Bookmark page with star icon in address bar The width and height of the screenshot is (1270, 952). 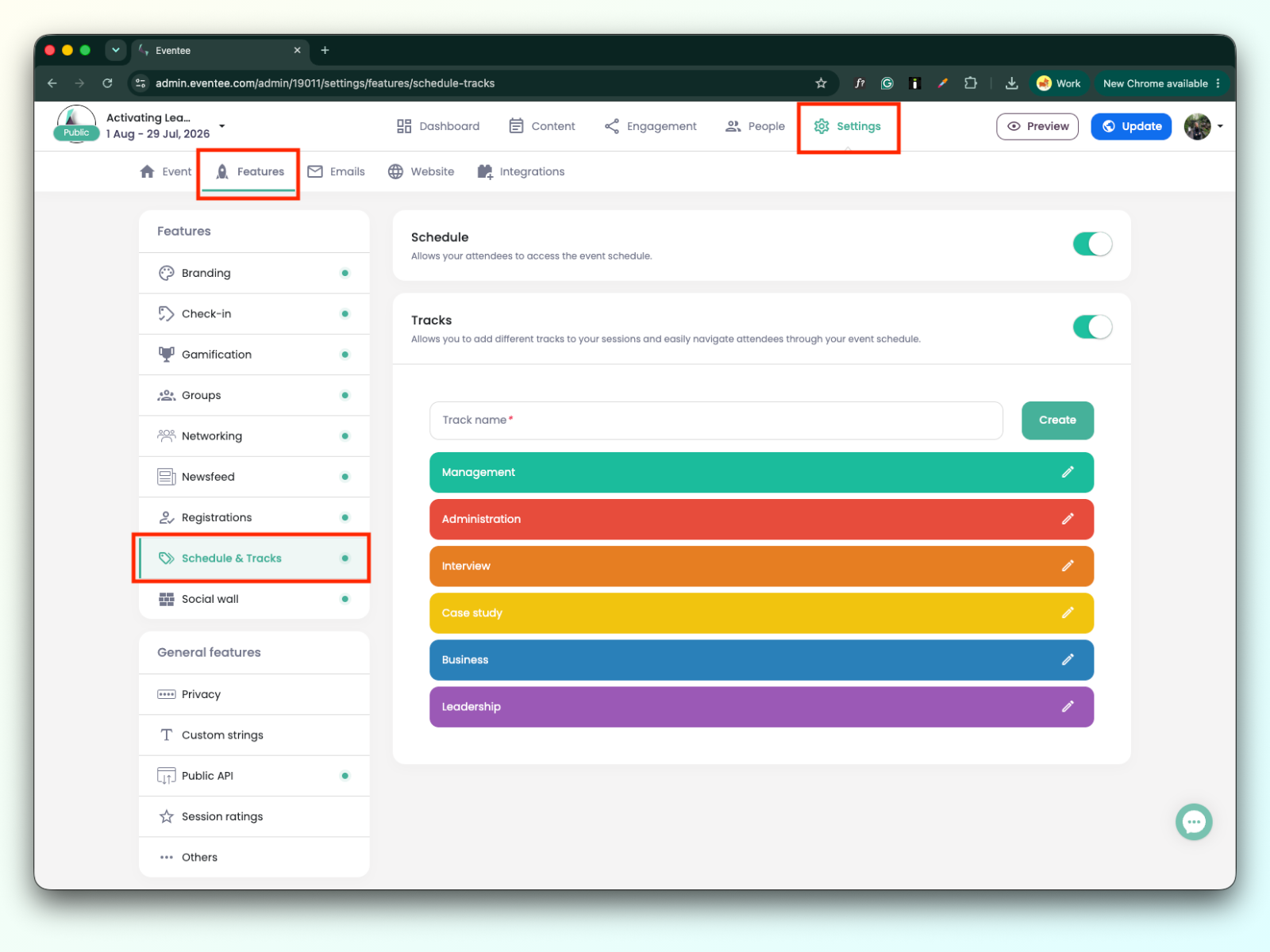click(x=821, y=83)
